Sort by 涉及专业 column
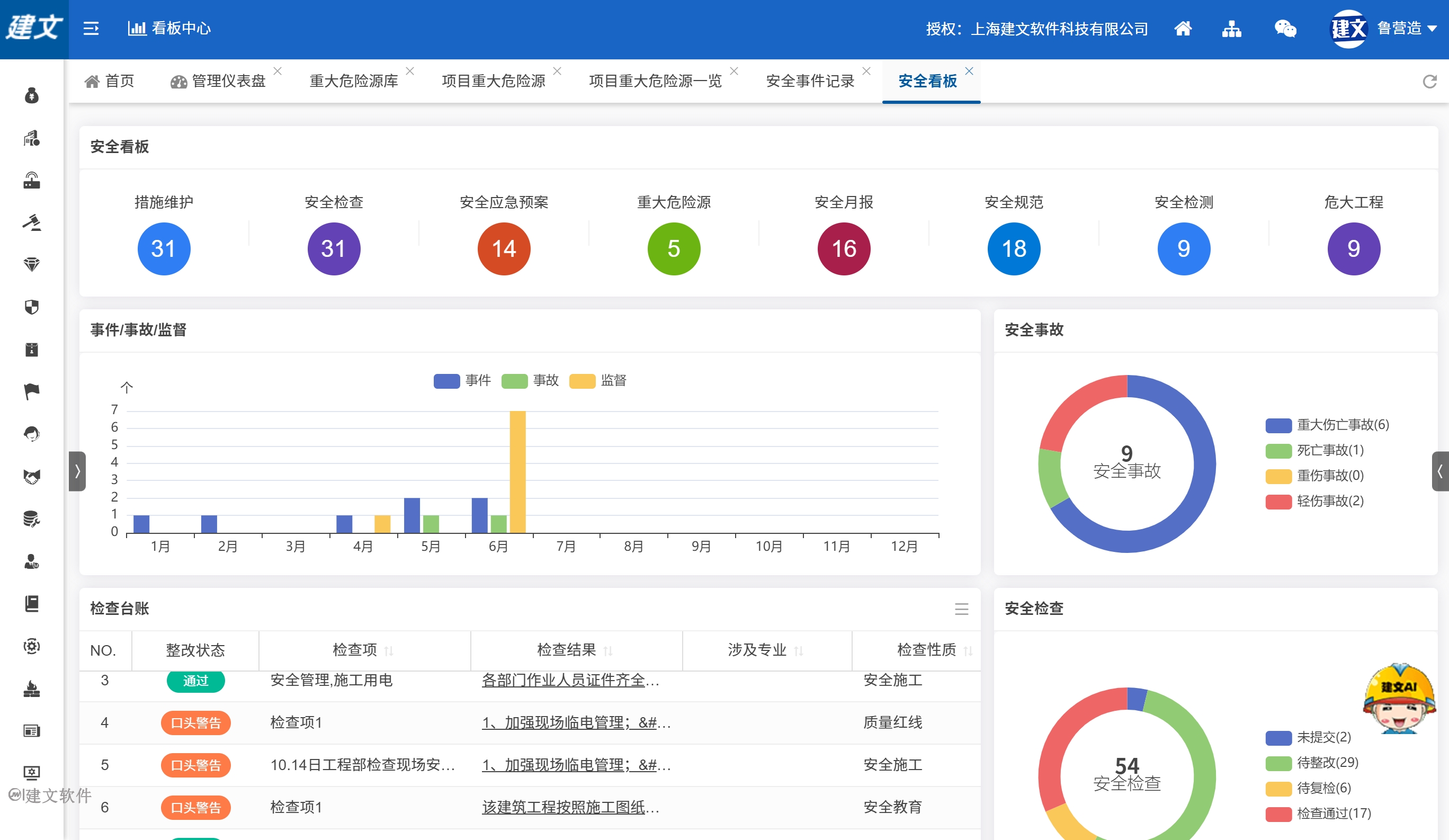1449x840 pixels. point(798,651)
